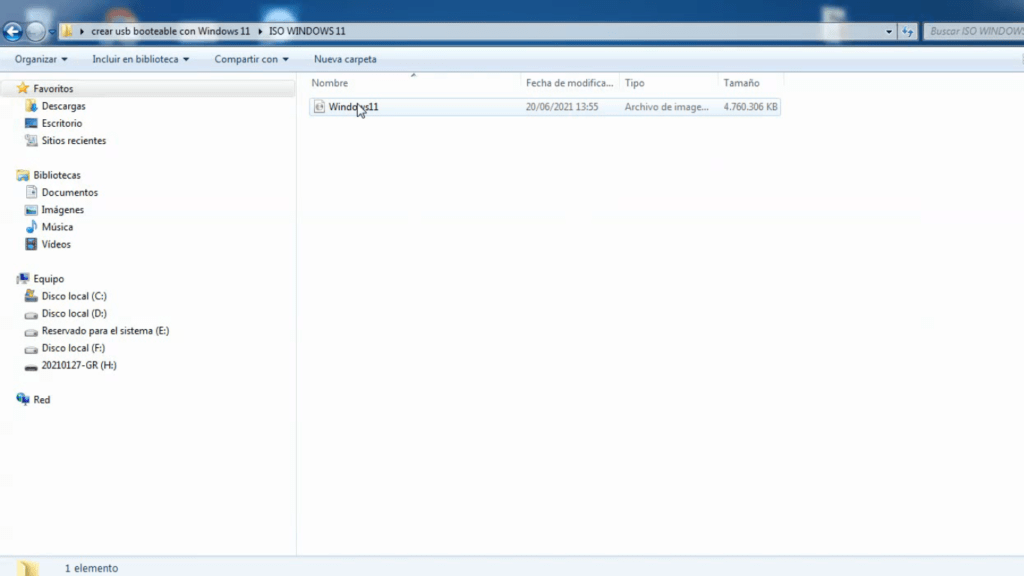Viewport: 1024px width, 576px height.
Task: Click the Imágenes library icon
Action: click(x=31, y=210)
